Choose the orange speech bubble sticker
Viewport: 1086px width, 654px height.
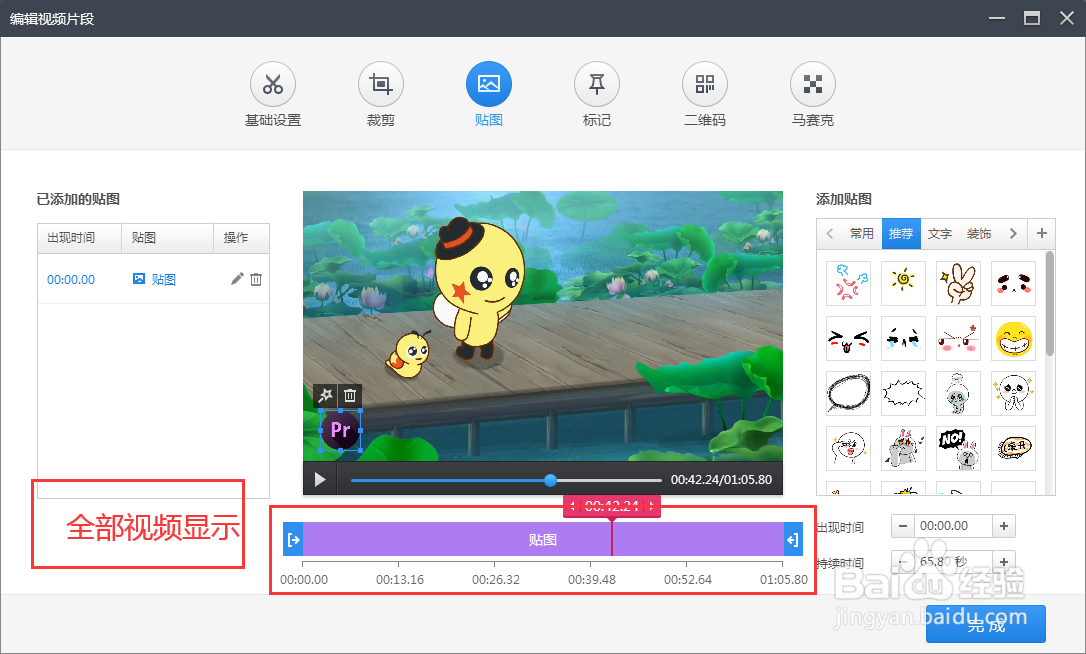coord(1013,448)
